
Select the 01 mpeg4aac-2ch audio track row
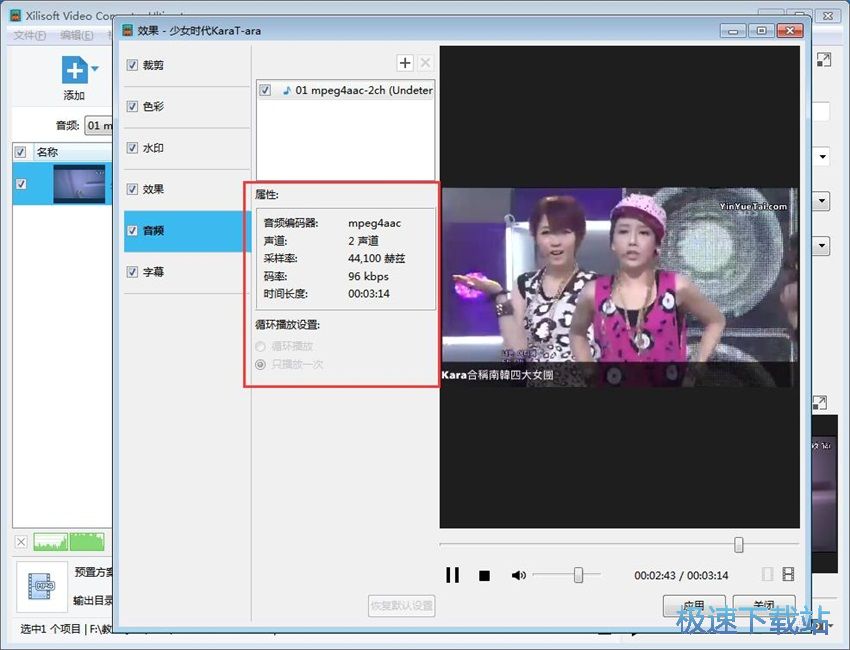[x=345, y=90]
